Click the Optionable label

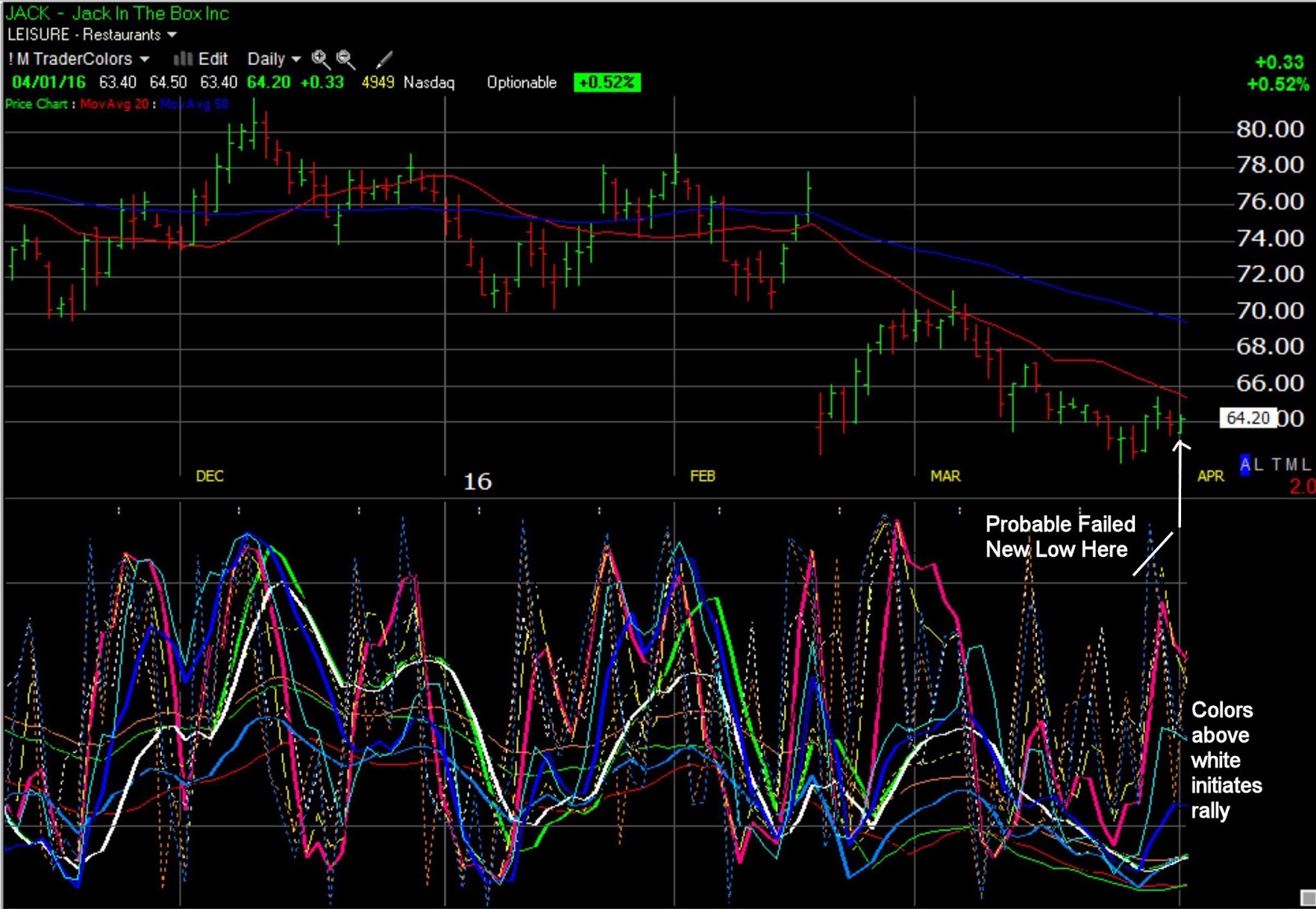(x=521, y=82)
